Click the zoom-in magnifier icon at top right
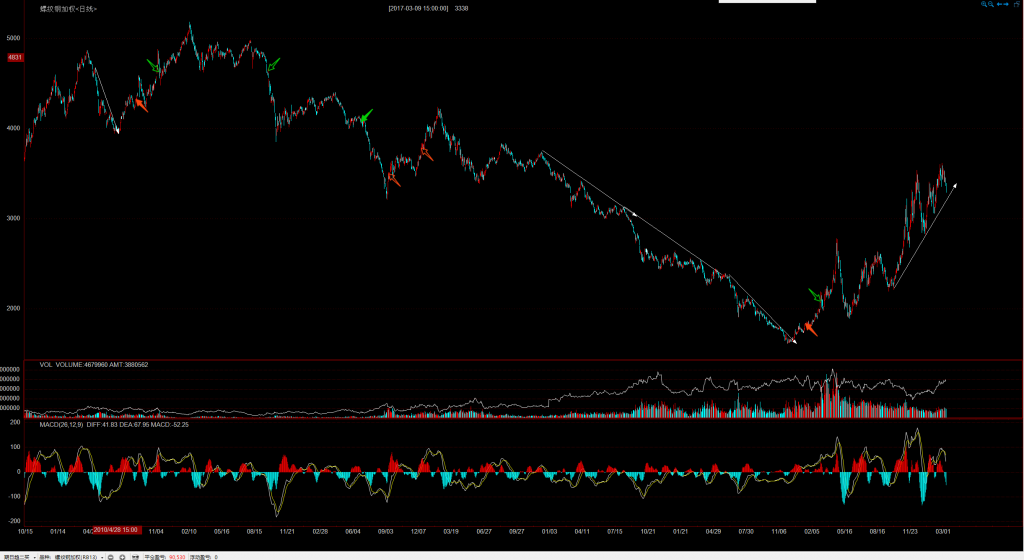The image size is (1024, 560). coord(984,5)
